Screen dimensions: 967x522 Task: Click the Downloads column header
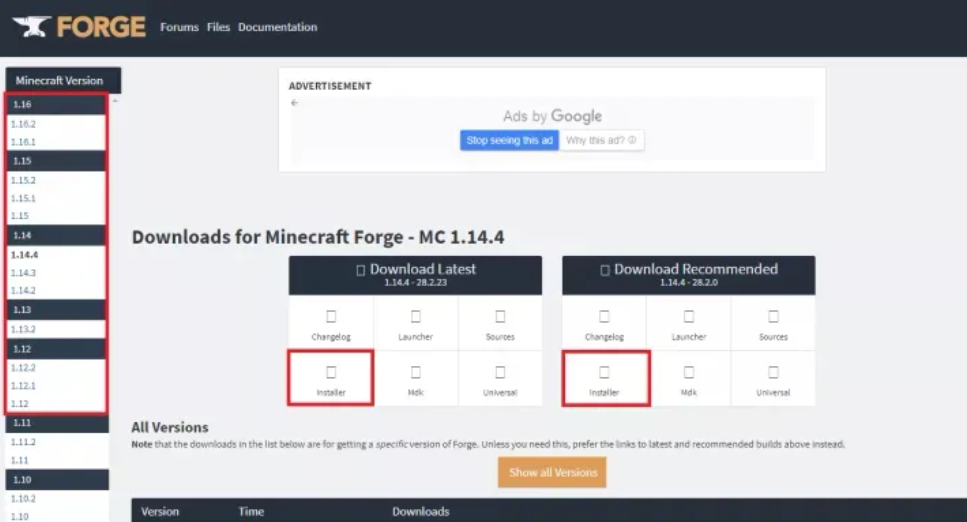tap(421, 512)
